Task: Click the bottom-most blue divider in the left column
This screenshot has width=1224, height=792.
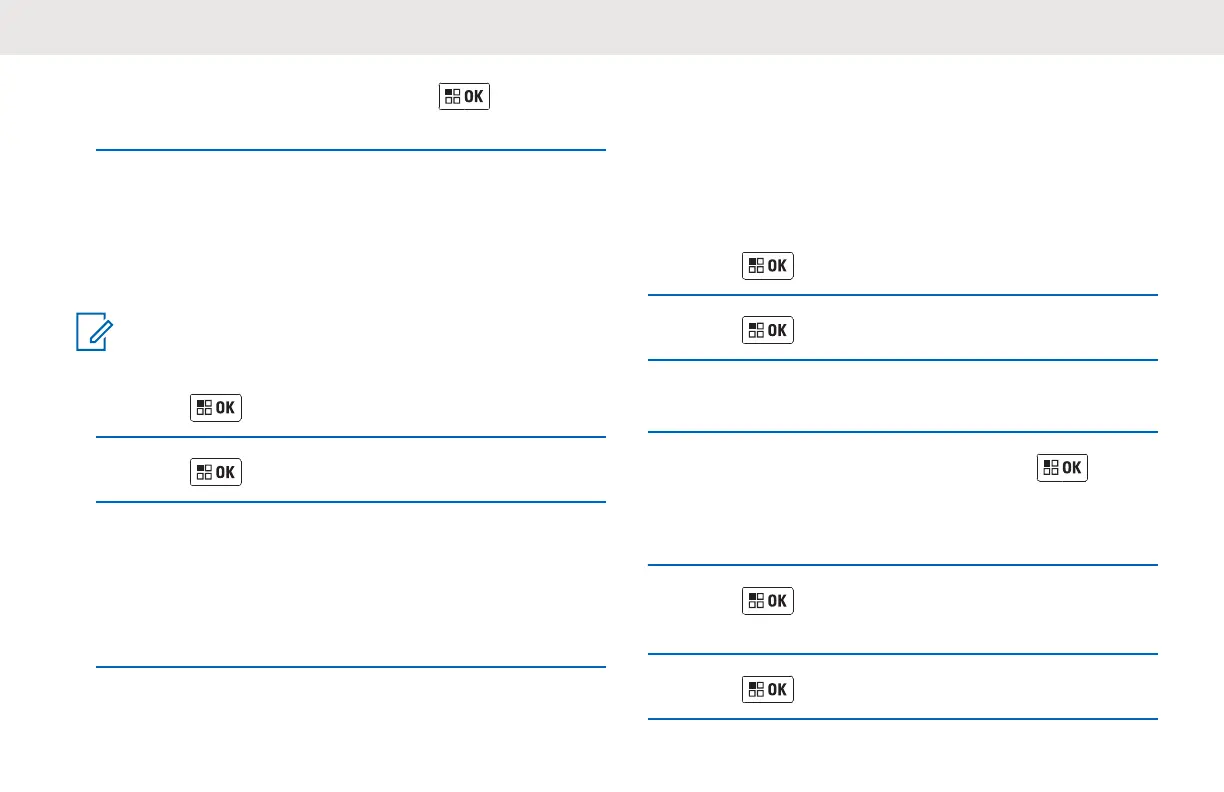Action: (x=351, y=667)
